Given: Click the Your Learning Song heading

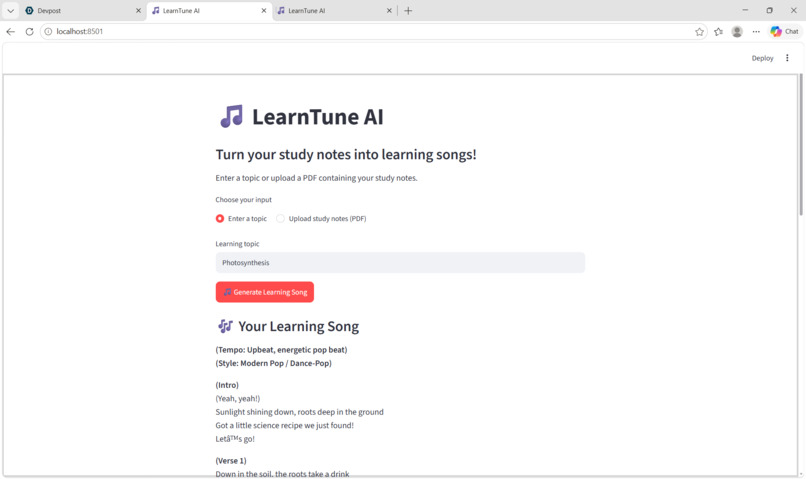Looking at the screenshot, I should pyautogui.click(x=299, y=326).
